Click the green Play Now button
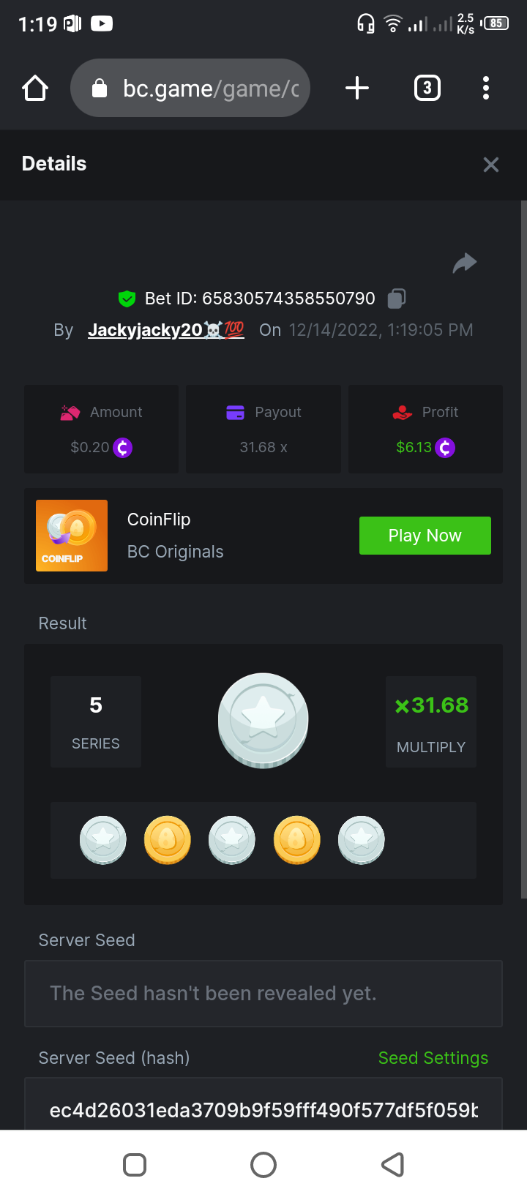 click(x=425, y=535)
